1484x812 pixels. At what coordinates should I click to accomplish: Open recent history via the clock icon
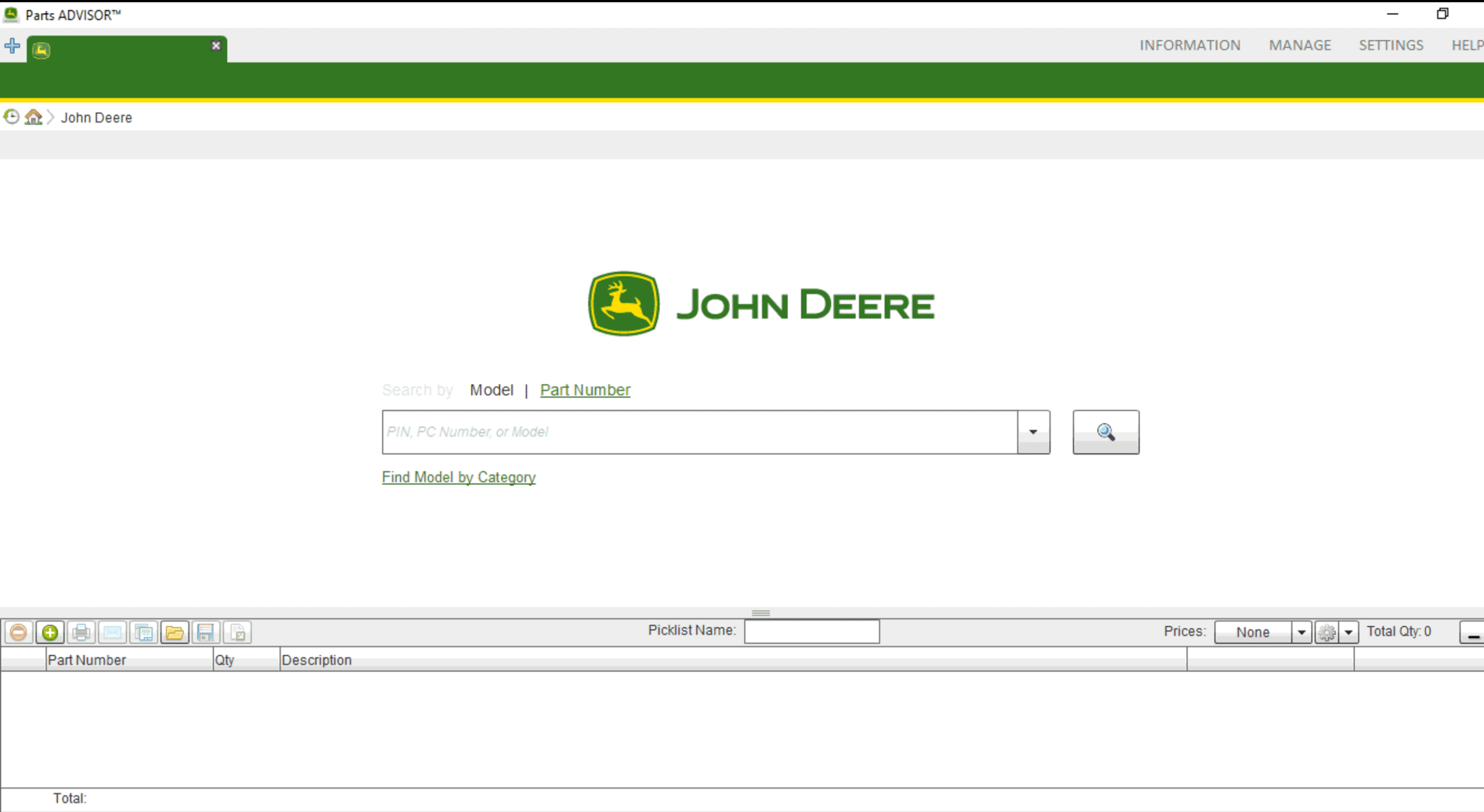pos(10,117)
